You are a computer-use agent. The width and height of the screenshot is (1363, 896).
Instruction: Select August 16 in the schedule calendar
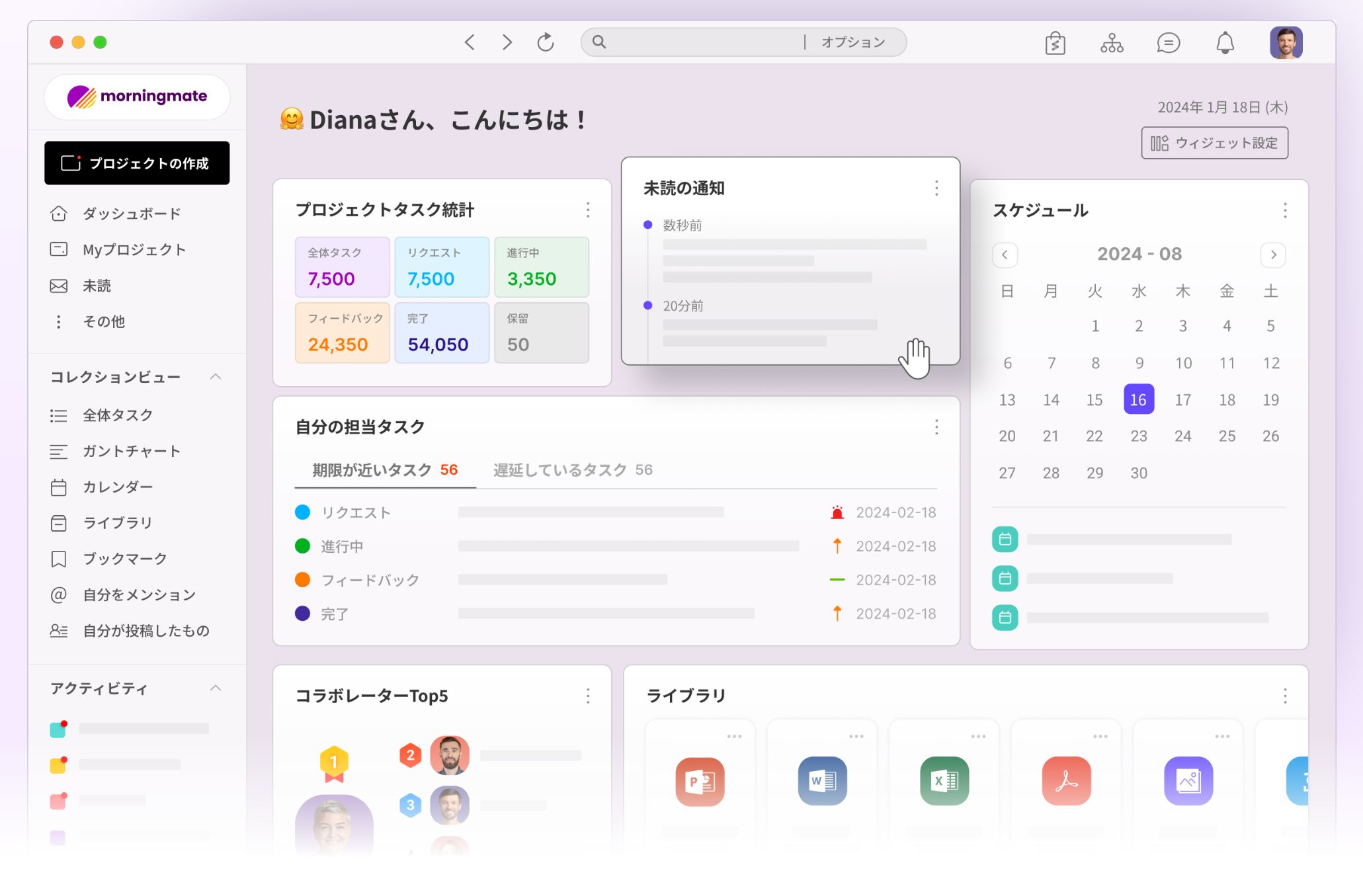[1138, 399]
